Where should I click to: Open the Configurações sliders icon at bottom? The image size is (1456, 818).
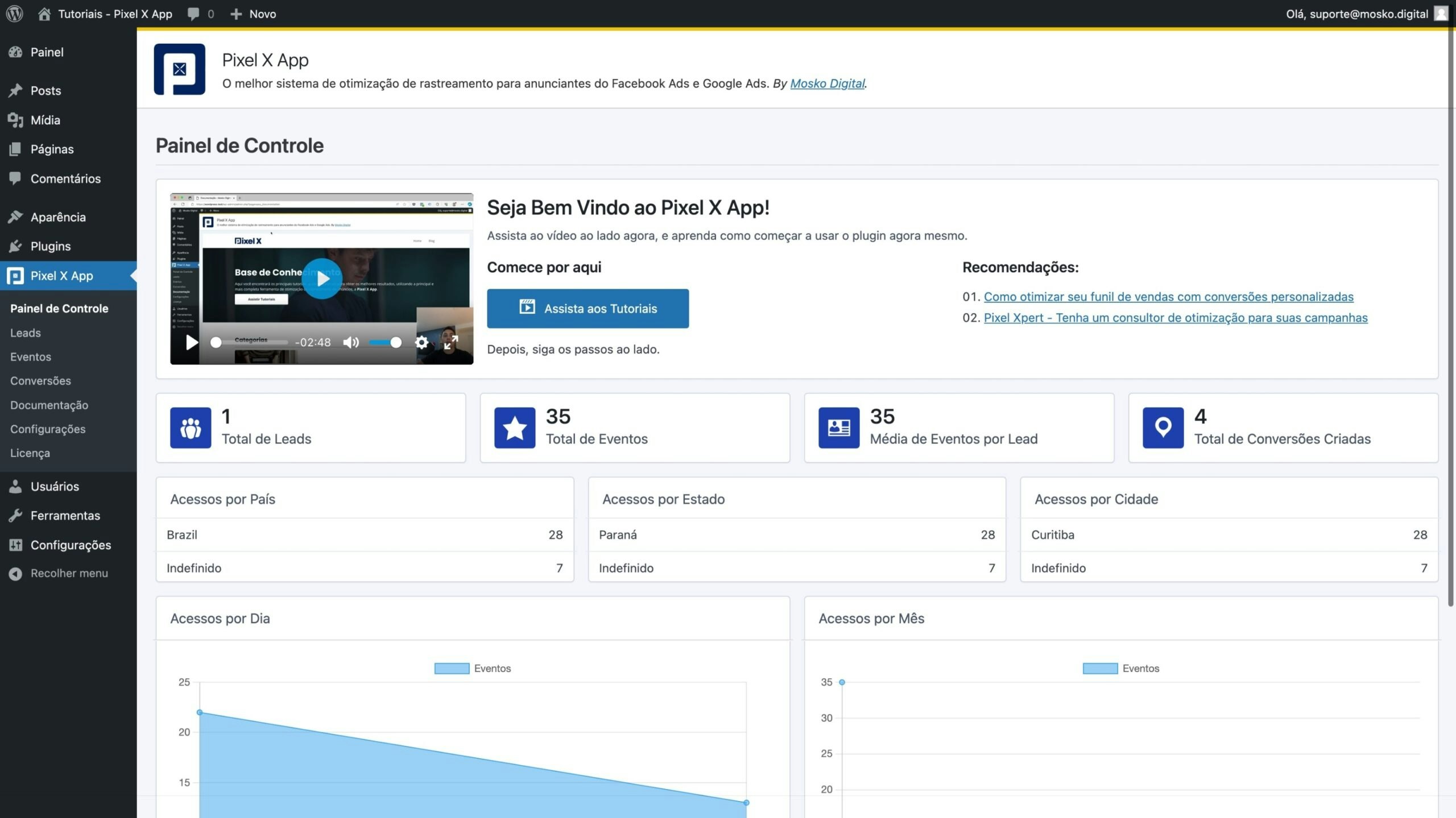coord(15,545)
